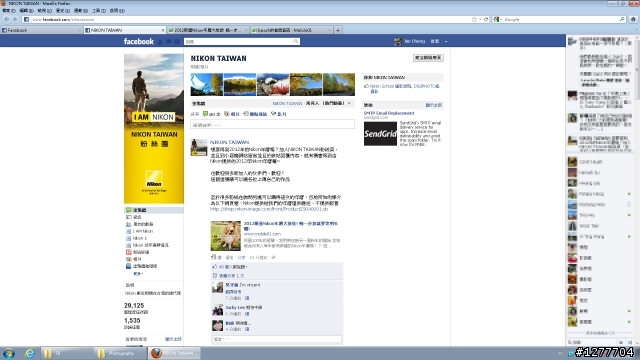The height and width of the screenshot is (360, 640).
Task: Open the wall filter dropdown arrow
Action: coord(349,103)
